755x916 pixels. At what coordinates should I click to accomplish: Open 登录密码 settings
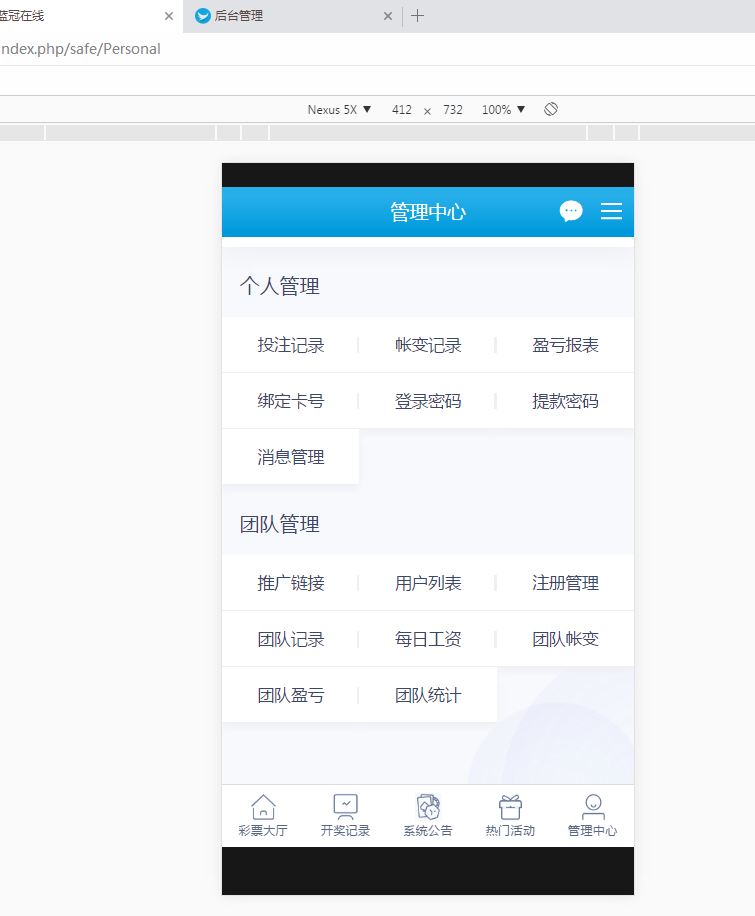[428, 401]
